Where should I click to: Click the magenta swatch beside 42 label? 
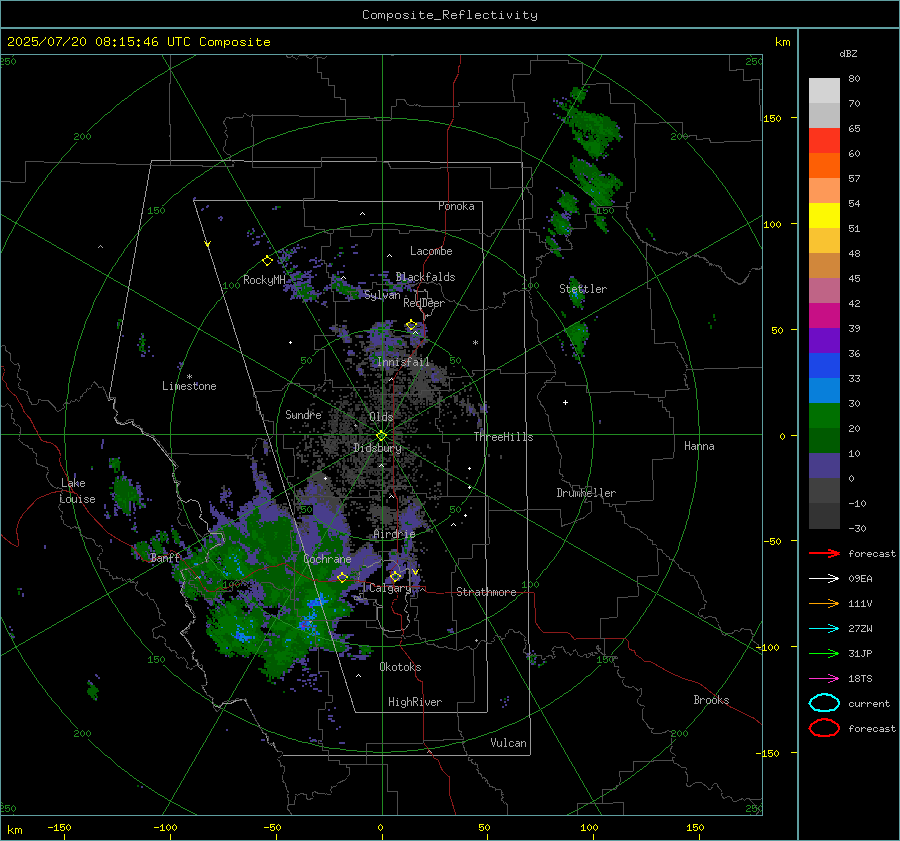click(824, 315)
